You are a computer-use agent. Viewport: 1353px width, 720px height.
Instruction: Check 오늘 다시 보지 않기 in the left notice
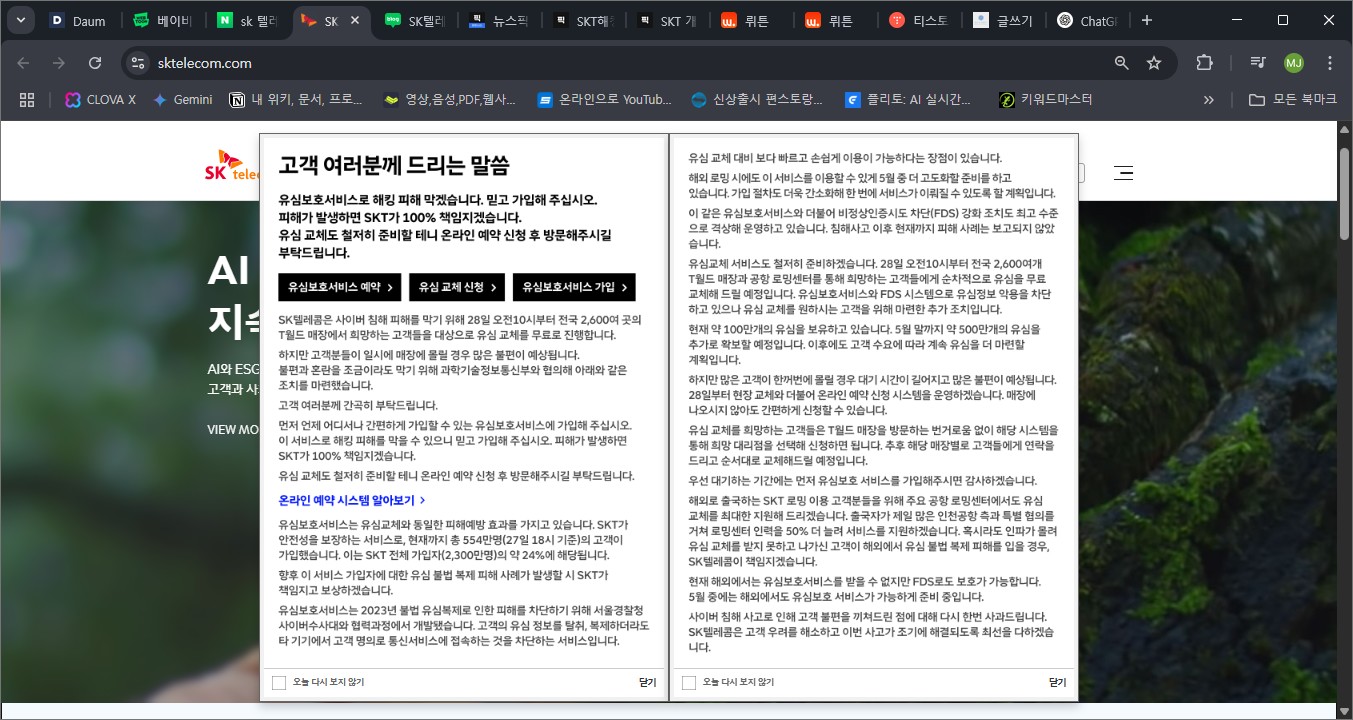pos(279,682)
